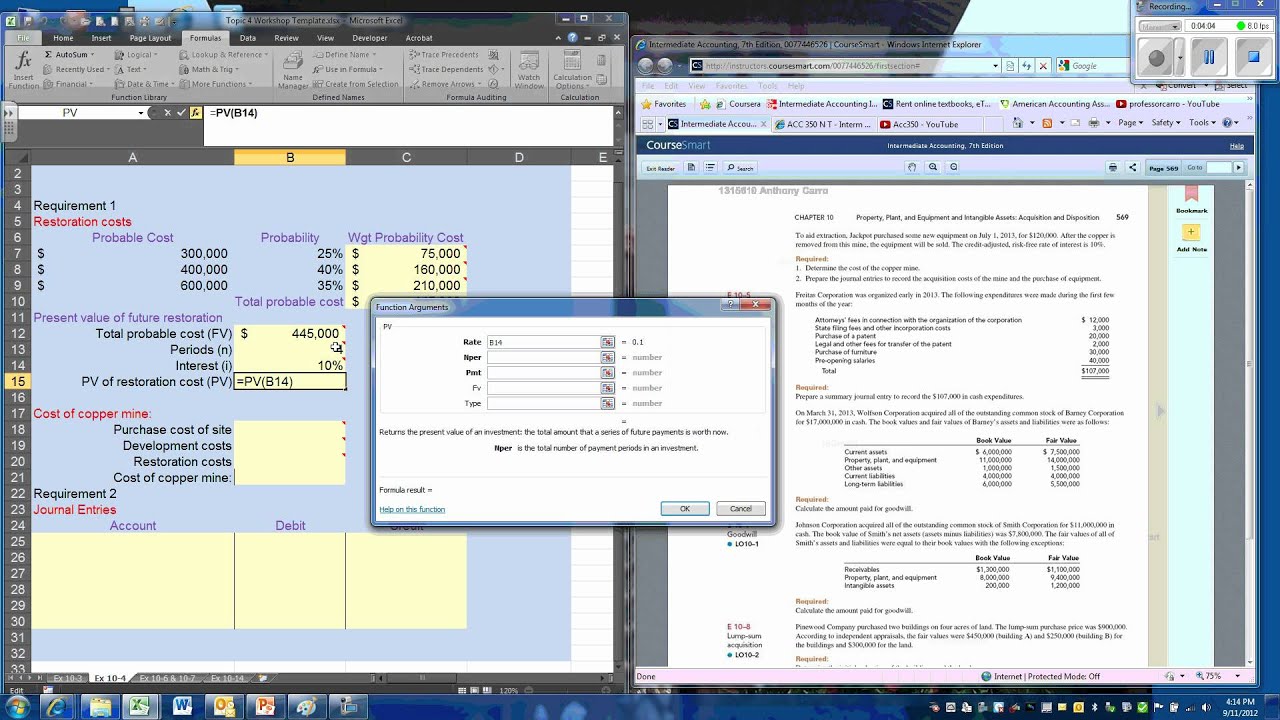Stop the screen recording
Screen dimensions: 1280x720
[x=1253, y=58]
